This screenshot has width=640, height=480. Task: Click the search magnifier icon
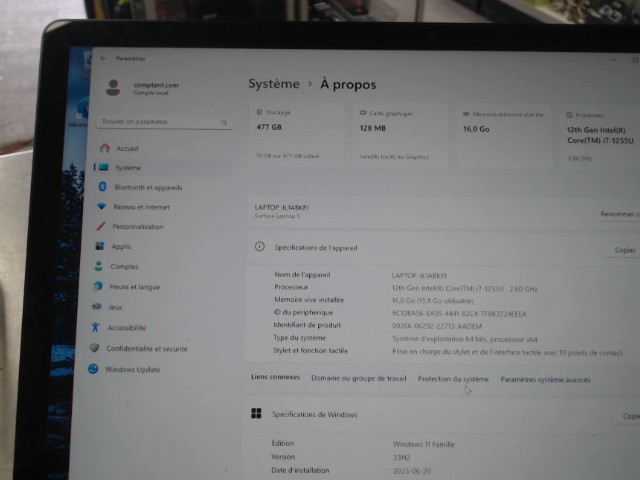click(224, 122)
